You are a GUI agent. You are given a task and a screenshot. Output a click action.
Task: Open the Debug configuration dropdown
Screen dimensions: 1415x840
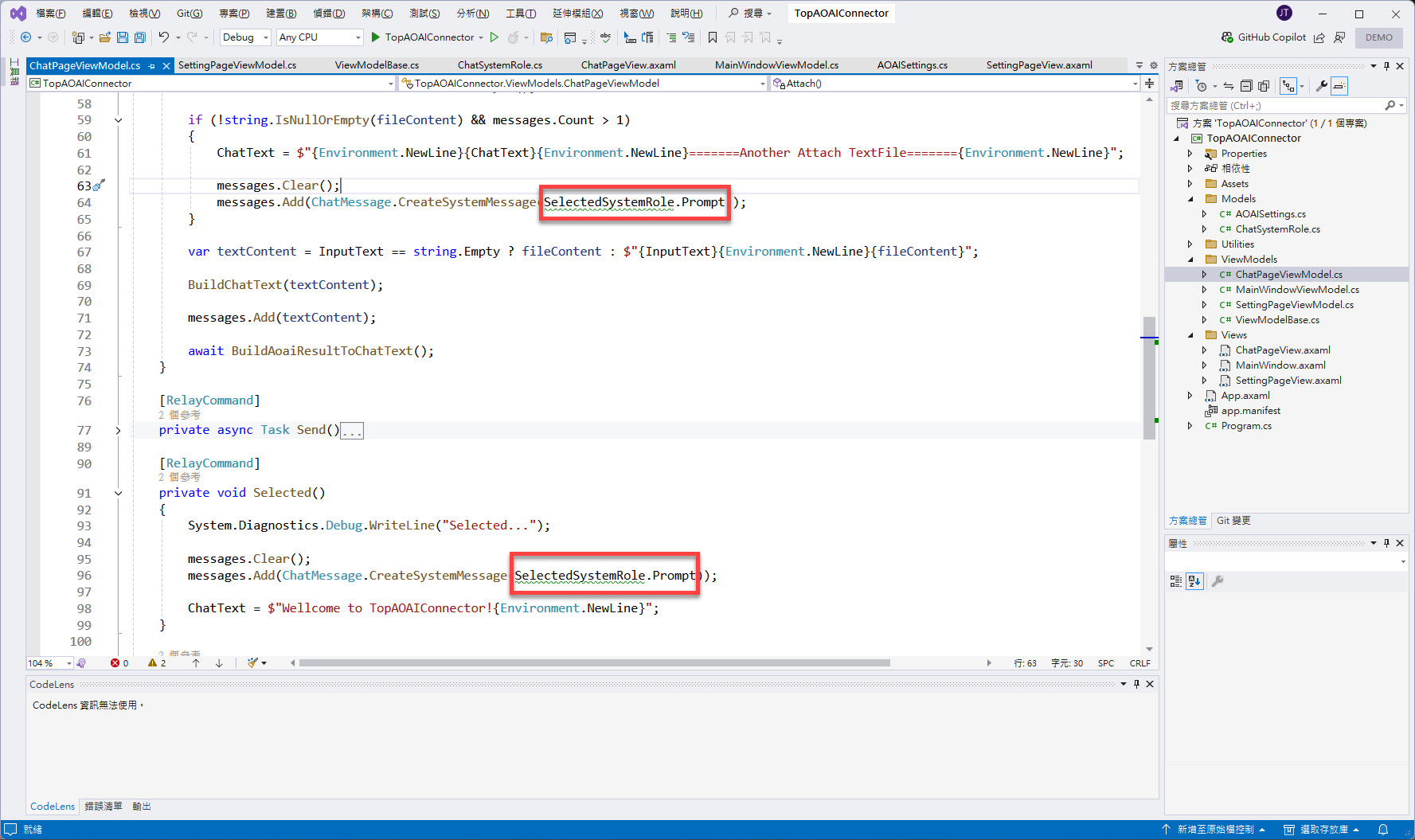(245, 37)
